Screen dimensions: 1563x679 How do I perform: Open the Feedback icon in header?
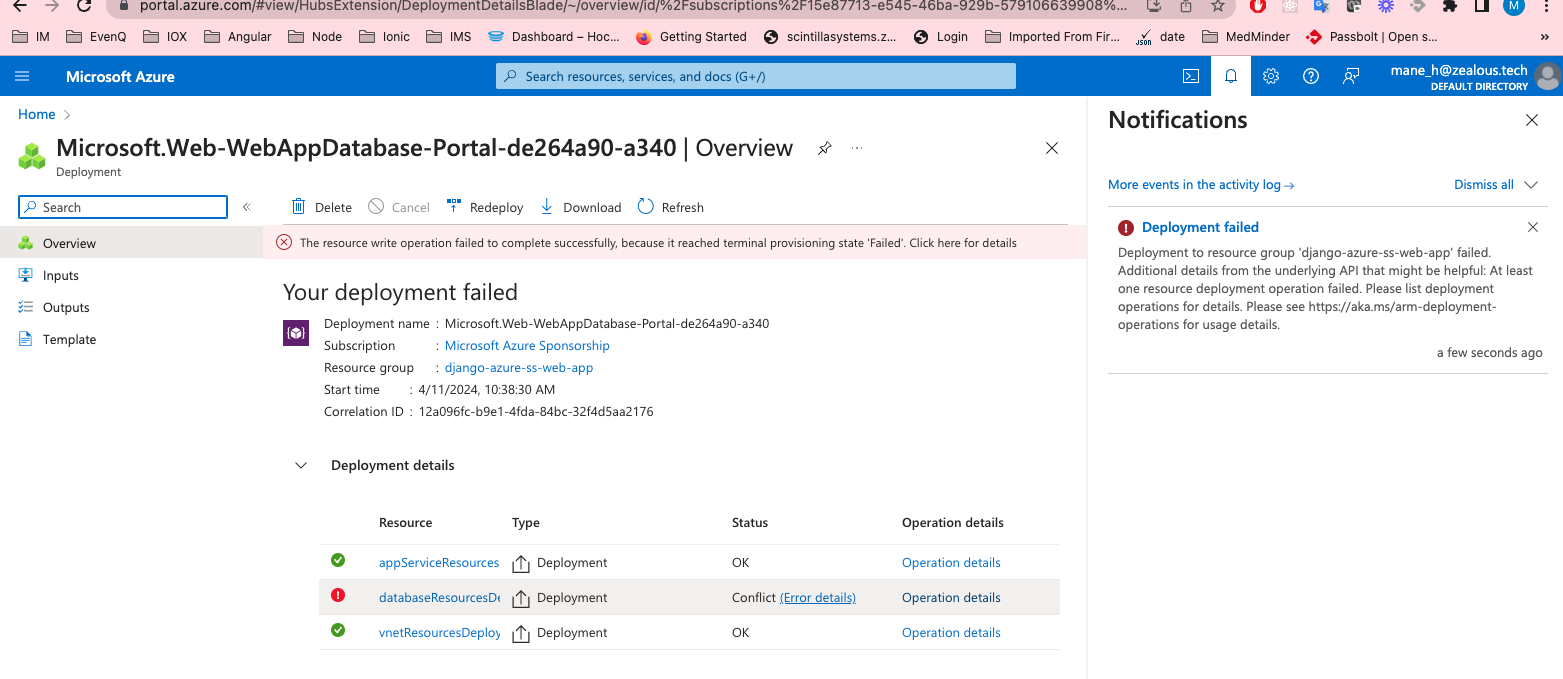point(1351,76)
